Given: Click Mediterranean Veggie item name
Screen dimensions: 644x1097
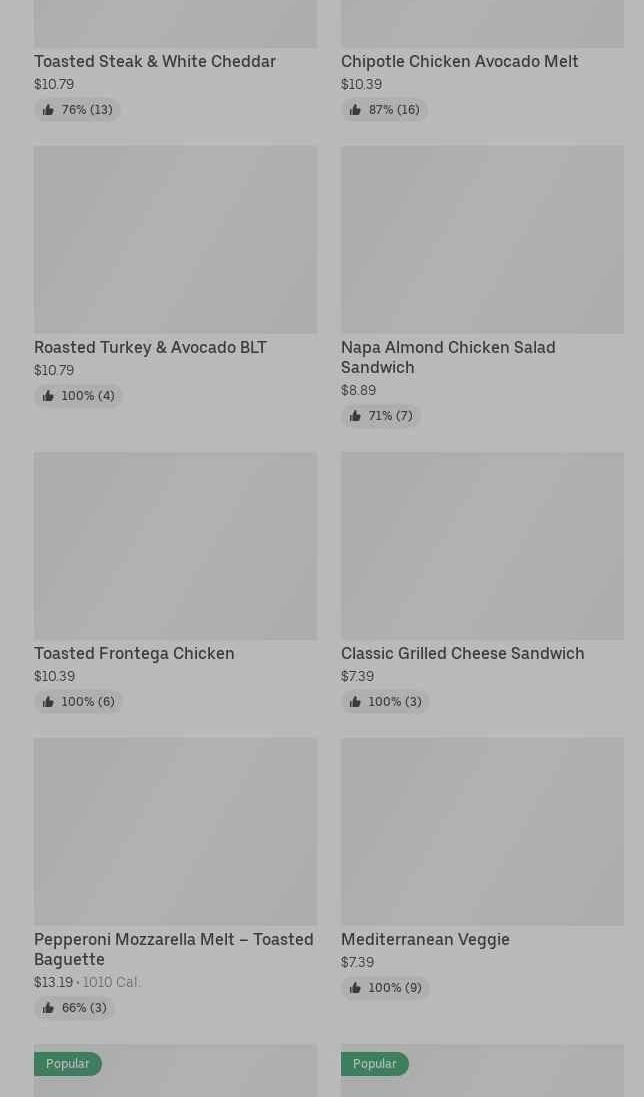Looking at the screenshot, I should click(x=425, y=940).
